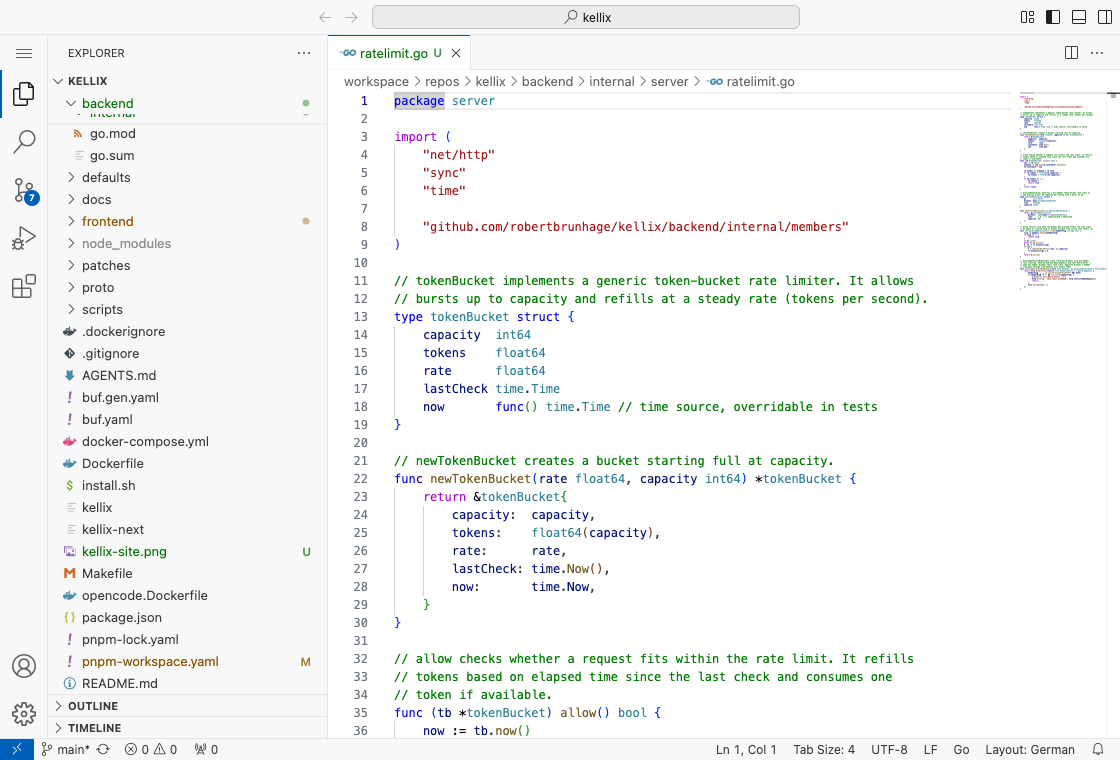1120x760 pixels.
Task: Synchronize changes with the status bar sync icon
Action: [104, 749]
